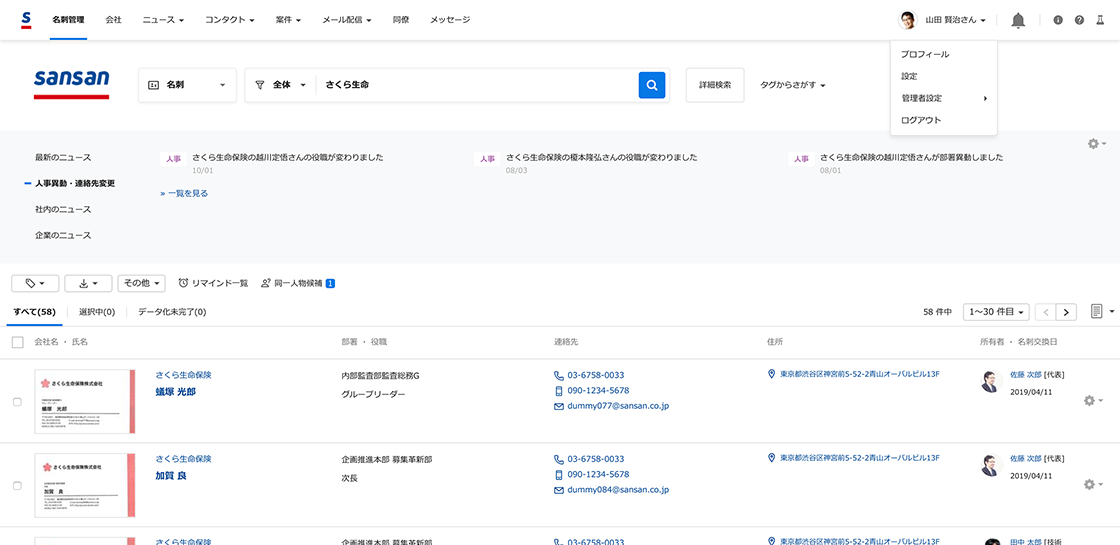
Task: Click owner avatar in 加賀 良 row
Action: pyautogui.click(x=991, y=465)
